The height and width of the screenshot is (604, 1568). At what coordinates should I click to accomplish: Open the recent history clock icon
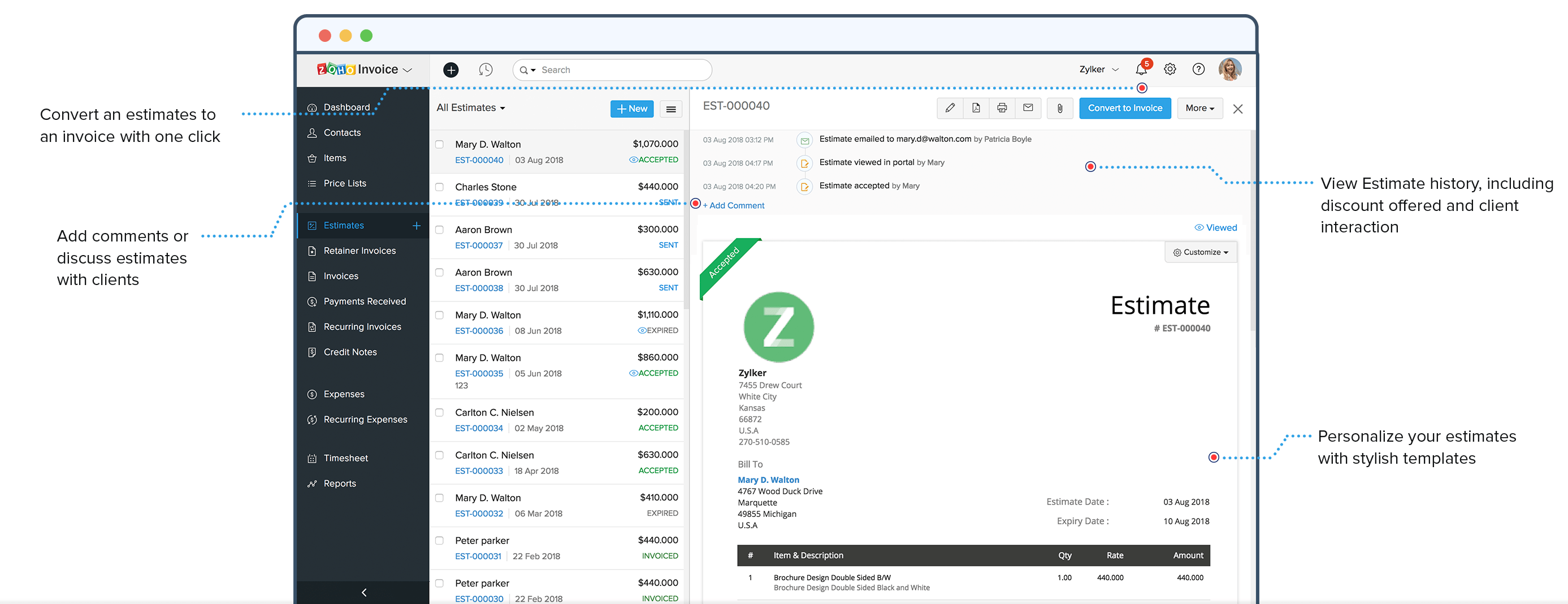pos(485,70)
